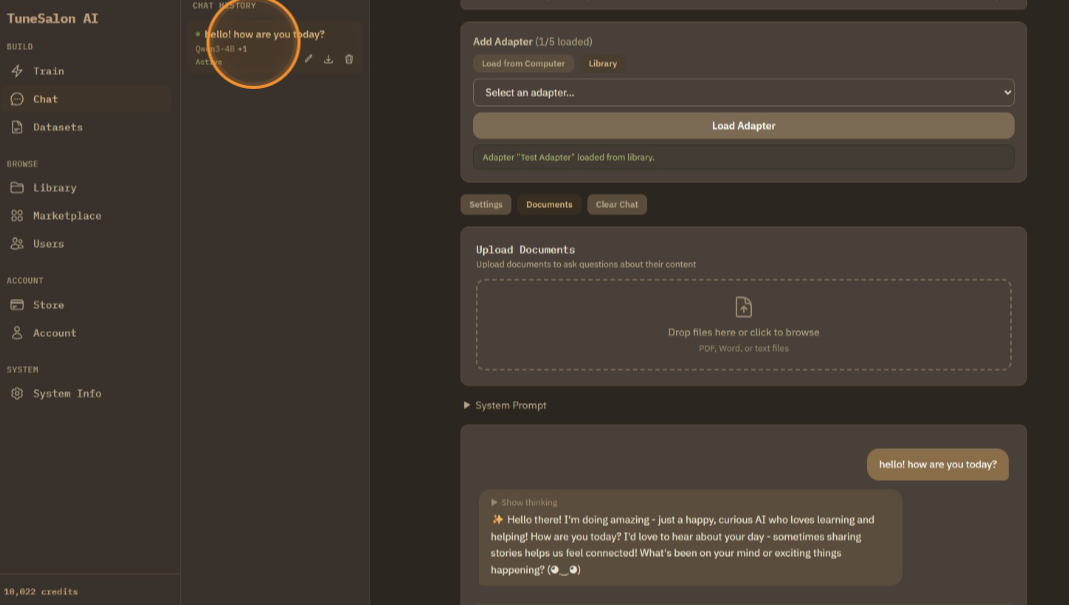The image size is (1069, 605).
Task: Delete the chat with the trash icon
Action: click(x=349, y=59)
